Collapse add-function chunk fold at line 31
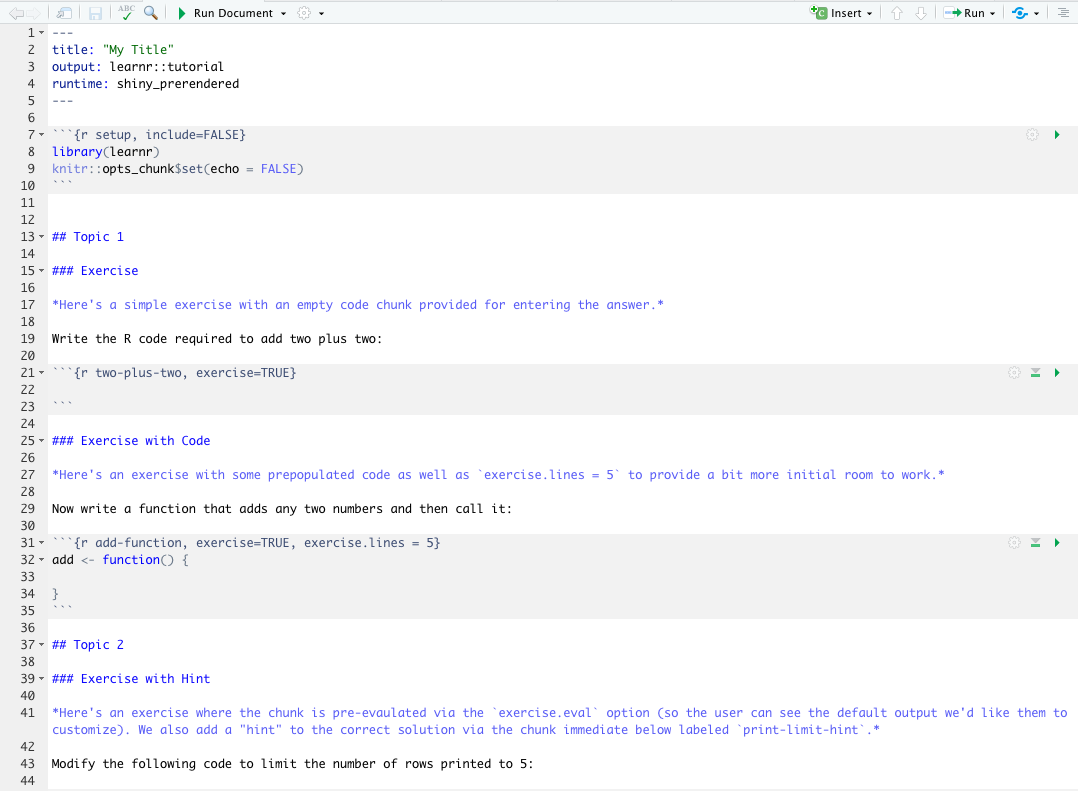Screen dimensions: 1078x791 click(x=41, y=543)
